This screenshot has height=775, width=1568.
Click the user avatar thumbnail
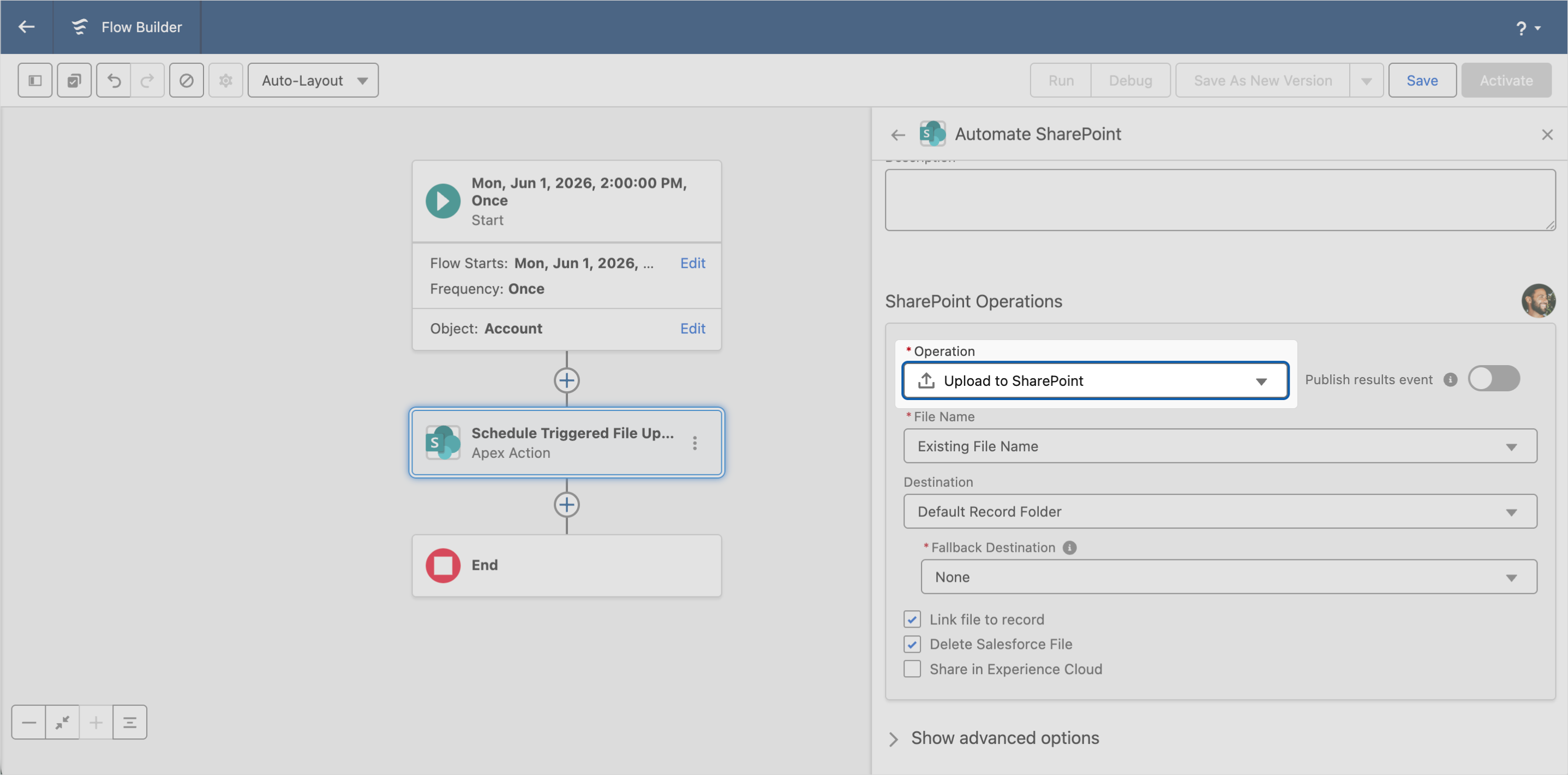pyautogui.click(x=1538, y=301)
